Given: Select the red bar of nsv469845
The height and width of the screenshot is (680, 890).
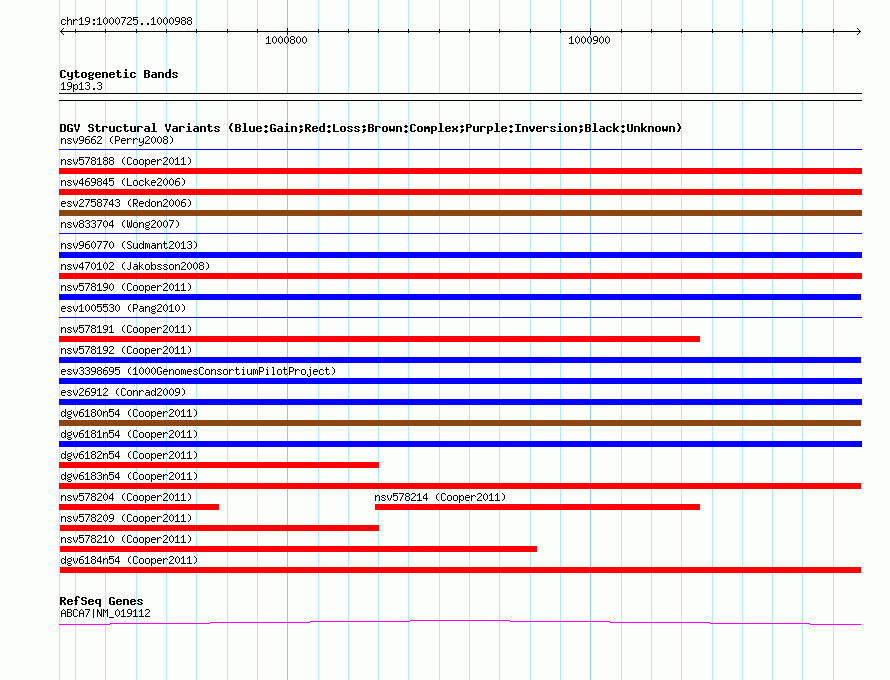Looking at the screenshot, I should (460, 192).
